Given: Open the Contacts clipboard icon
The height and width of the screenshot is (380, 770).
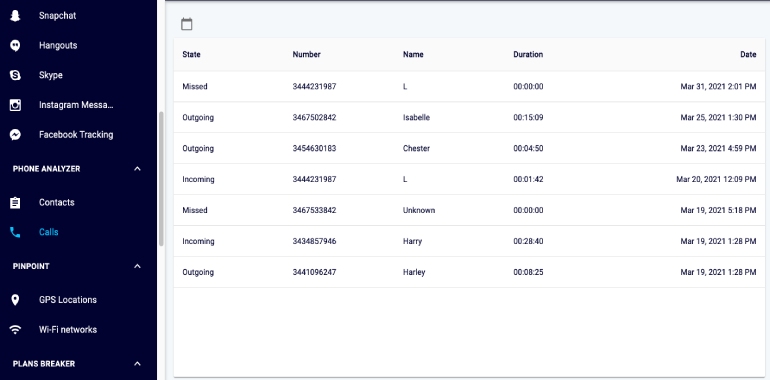Looking at the screenshot, I should pos(15,203).
